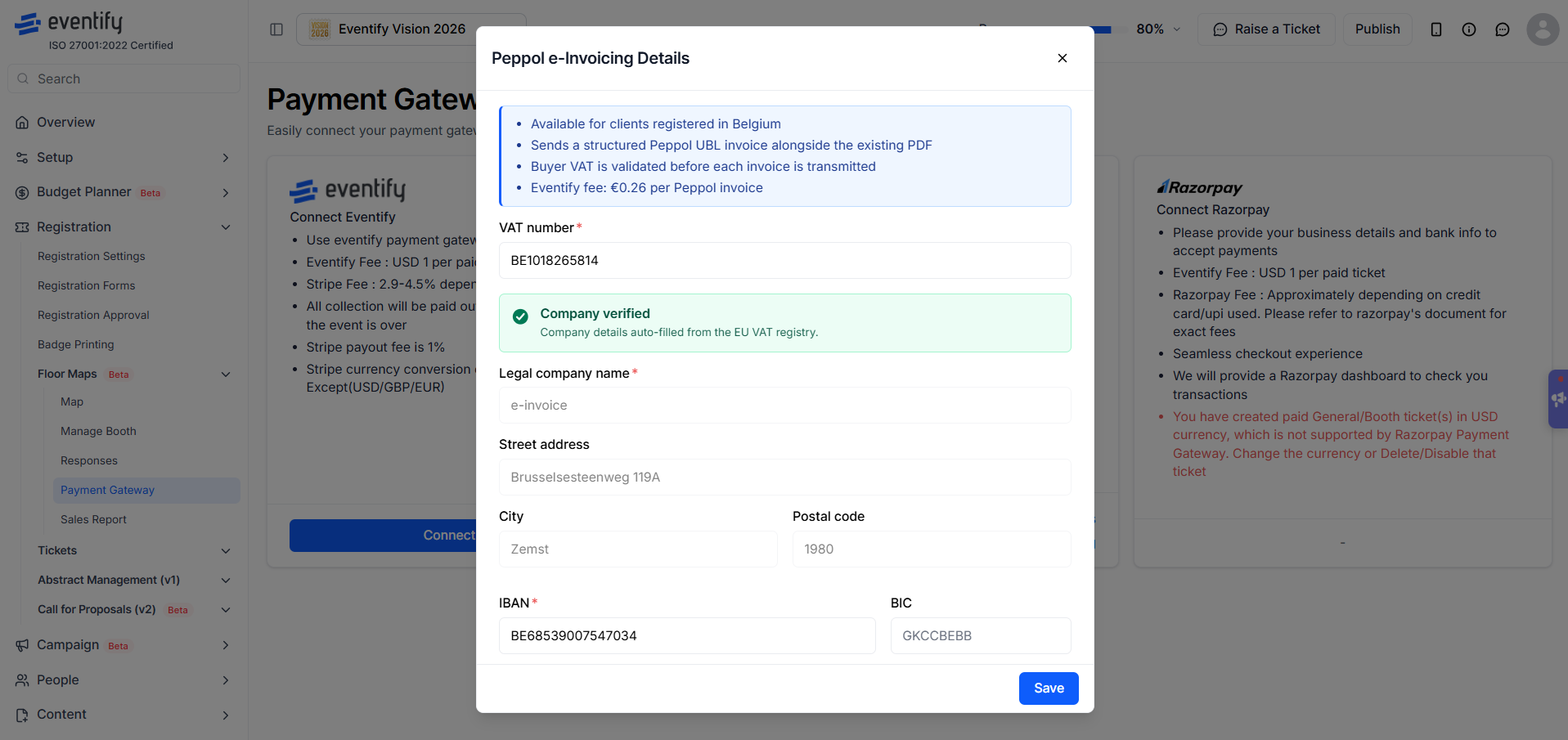Click the Postal code field

[932, 549]
